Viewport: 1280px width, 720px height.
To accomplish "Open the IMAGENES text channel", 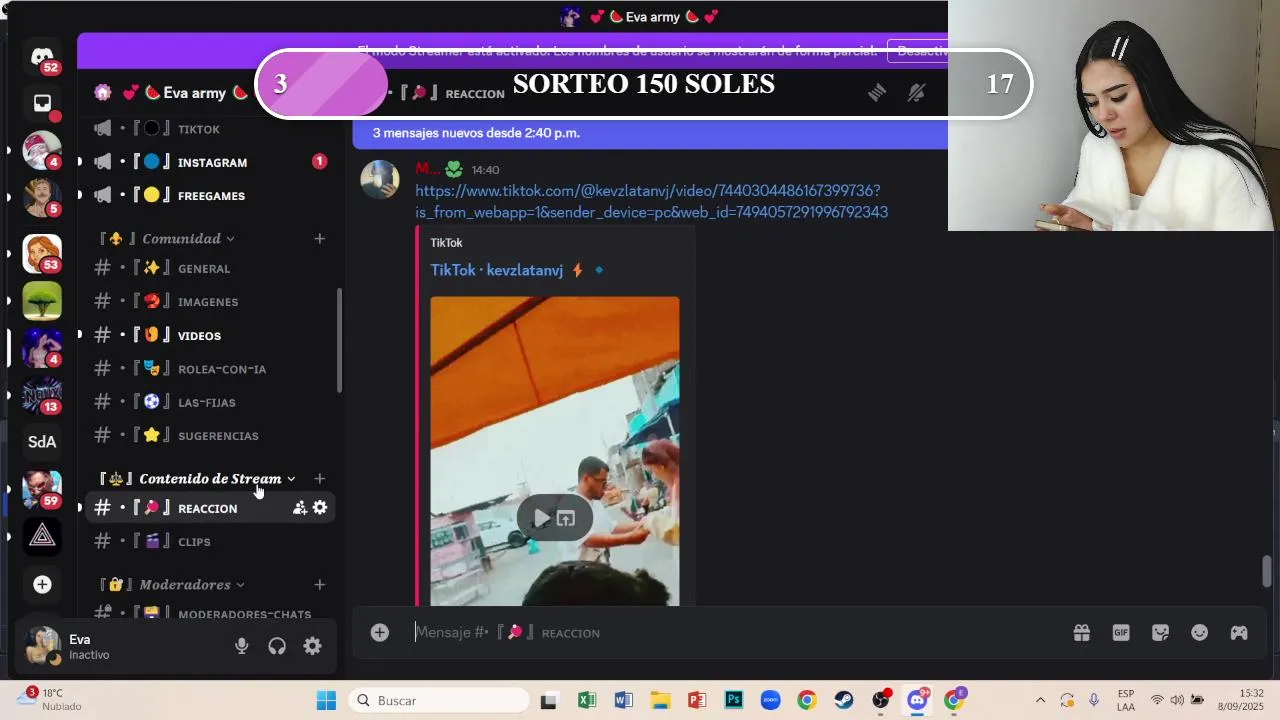I will tap(210, 301).
